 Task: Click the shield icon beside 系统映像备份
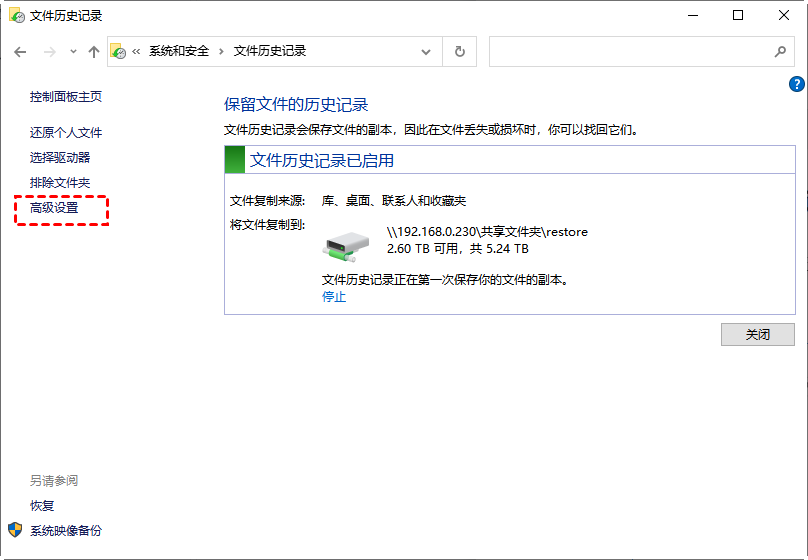click(x=15, y=530)
